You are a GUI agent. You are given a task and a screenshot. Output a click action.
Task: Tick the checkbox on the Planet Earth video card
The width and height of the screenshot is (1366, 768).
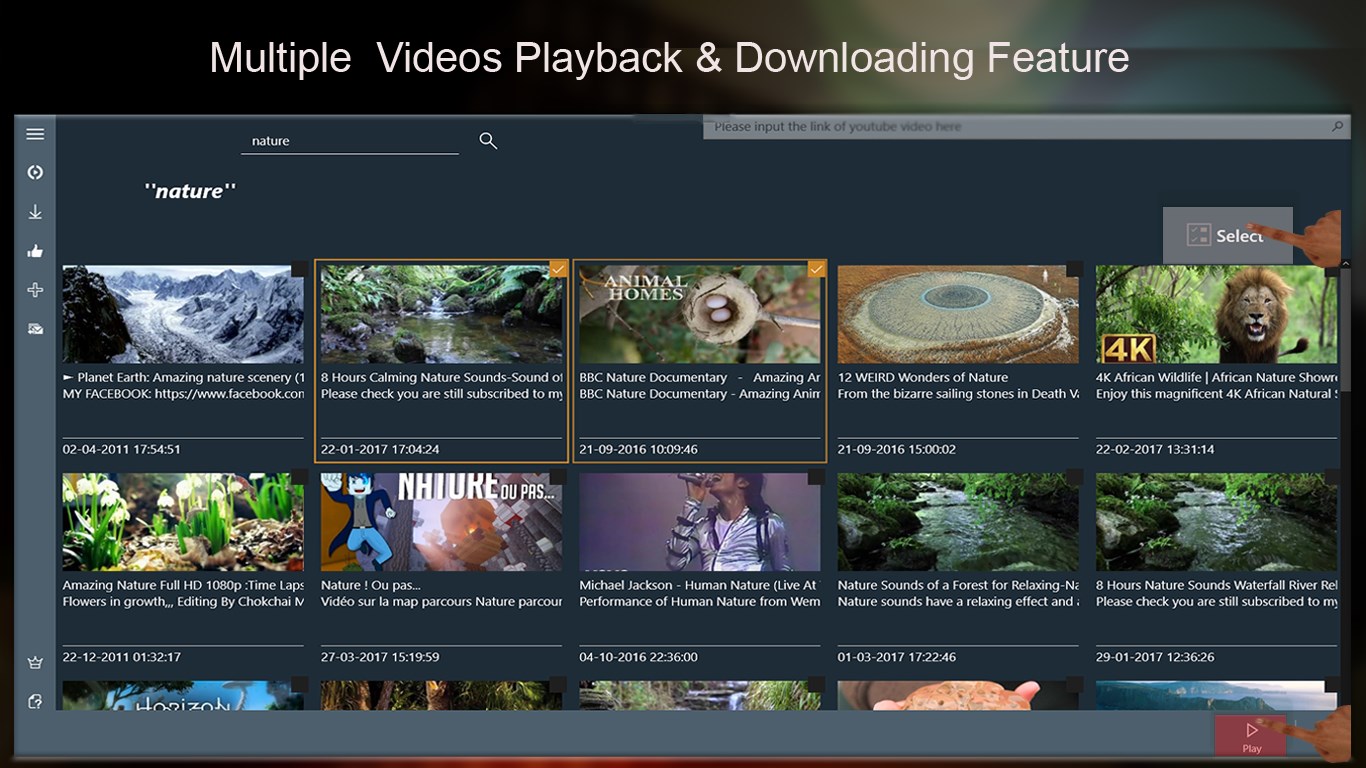pyautogui.click(x=299, y=269)
